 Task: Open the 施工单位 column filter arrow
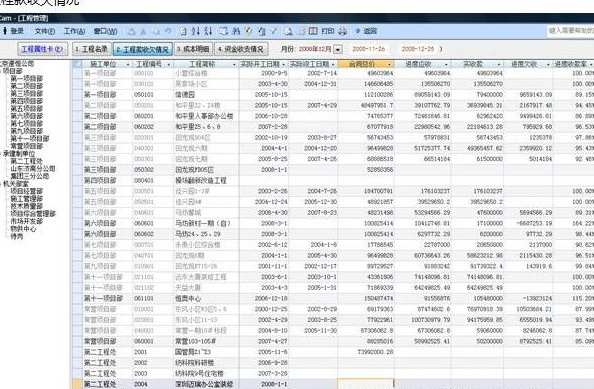pos(128,64)
